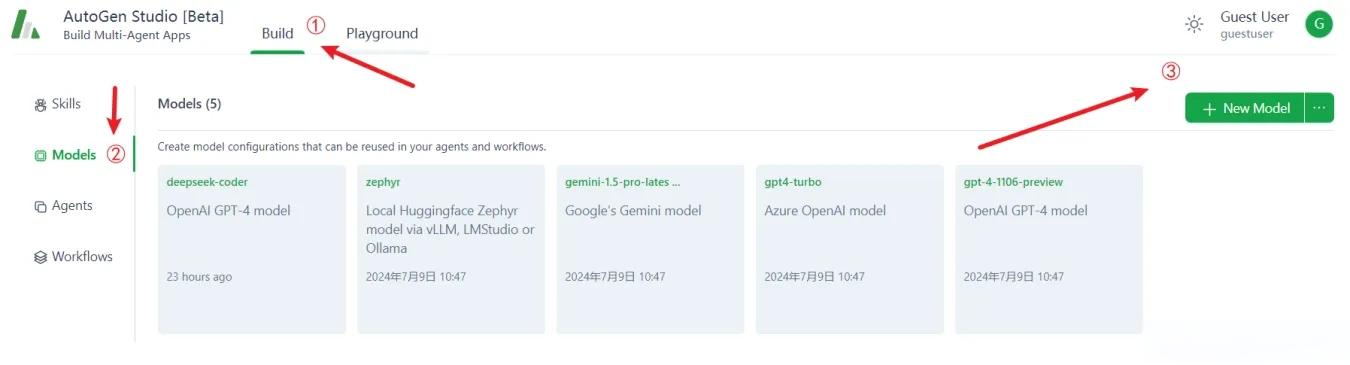1350x365 pixels.
Task: Open the gemini-1.5-pro-latest model card
Action: tap(650, 249)
